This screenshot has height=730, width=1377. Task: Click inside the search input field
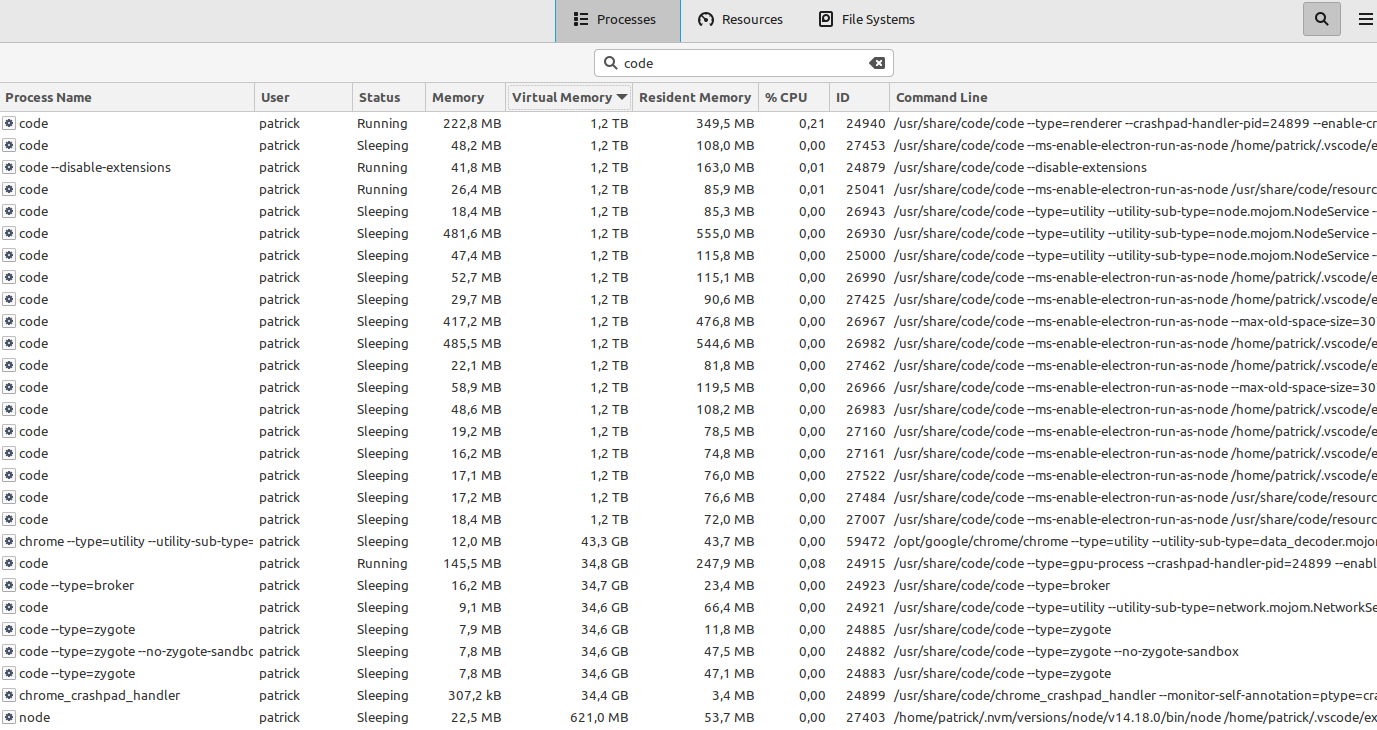pos(744,62)
